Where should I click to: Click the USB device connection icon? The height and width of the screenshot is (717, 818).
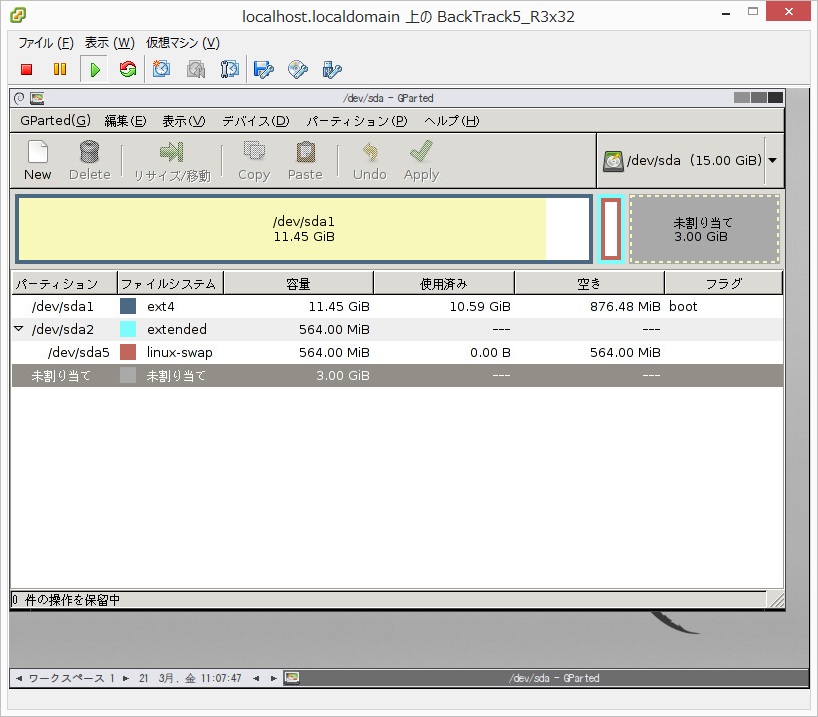[332, 69]
